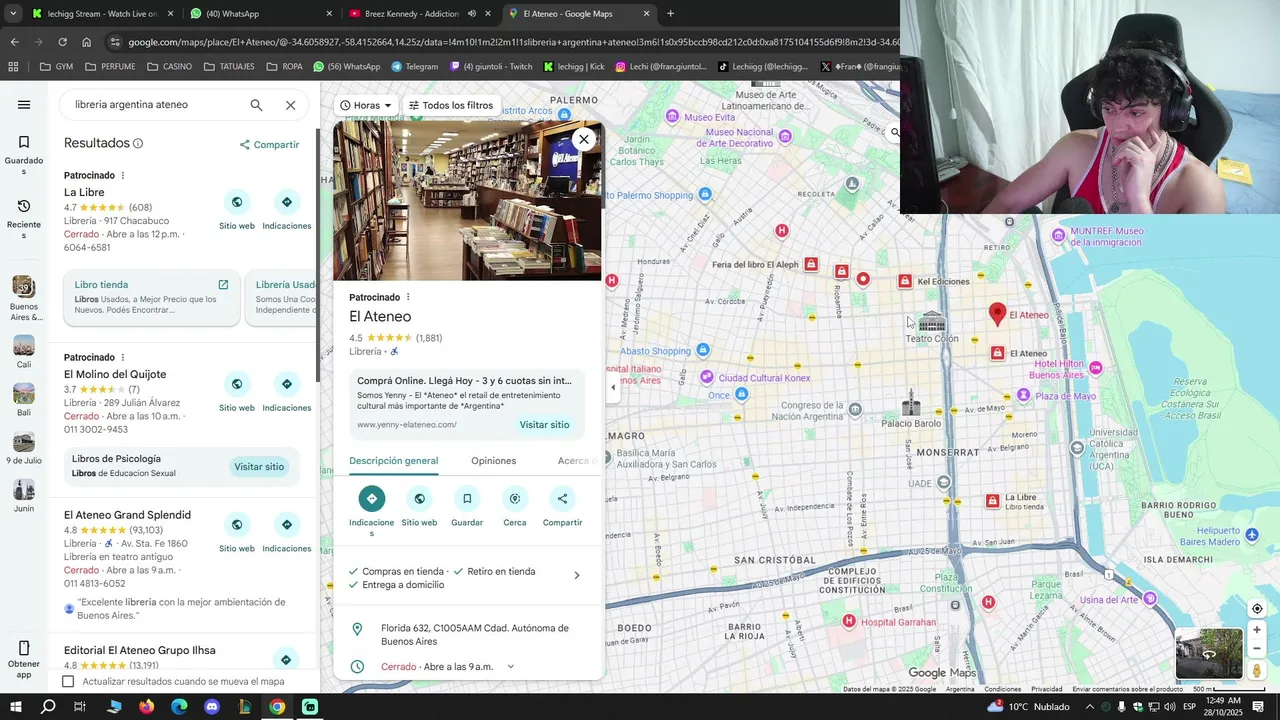Open Sitio web for El Molino del Quijote
The image size is (1280, 720).
click(x=237, y=384)
